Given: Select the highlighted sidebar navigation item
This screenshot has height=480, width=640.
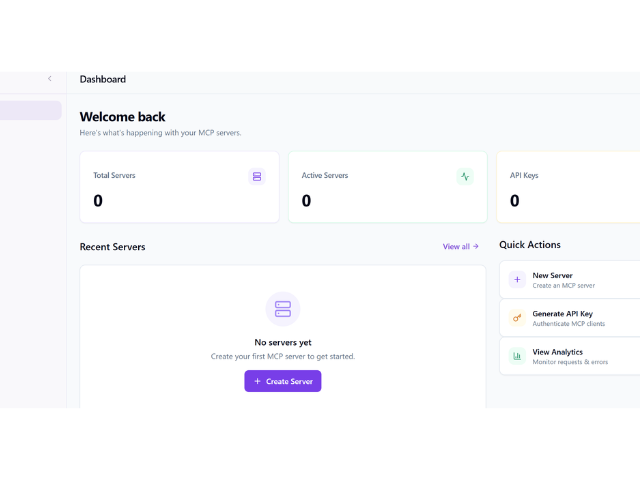Looking at the screenshot, I should (30, 110).
